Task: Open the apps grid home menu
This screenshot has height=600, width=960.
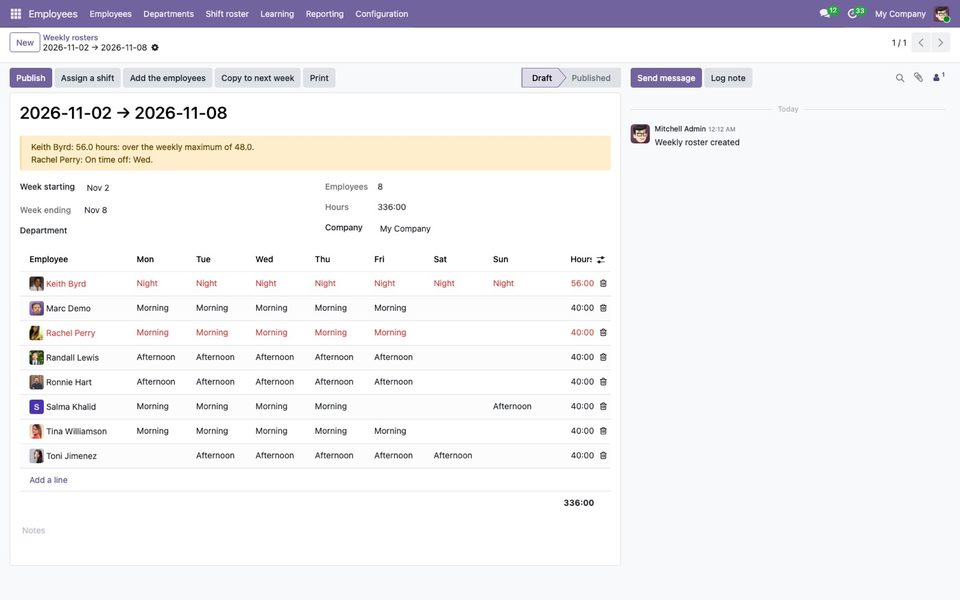Action: 16,13
